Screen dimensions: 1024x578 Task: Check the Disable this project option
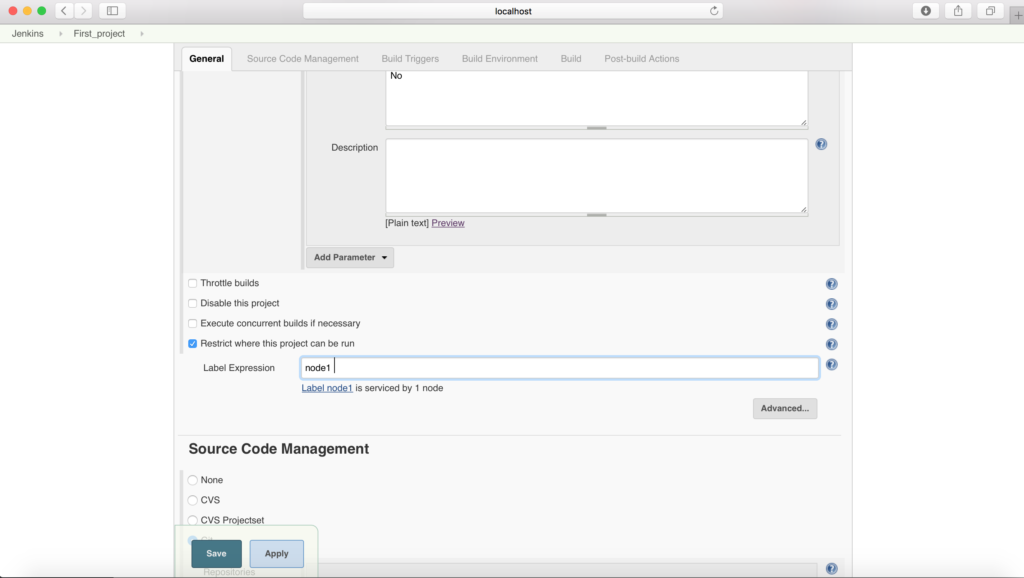pyautogui.click(x=192, y=303)
